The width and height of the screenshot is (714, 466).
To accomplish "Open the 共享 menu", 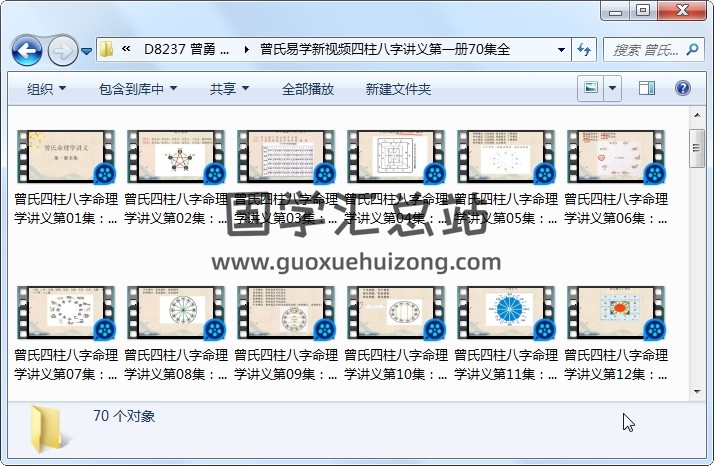I will (x=230, y=89).
